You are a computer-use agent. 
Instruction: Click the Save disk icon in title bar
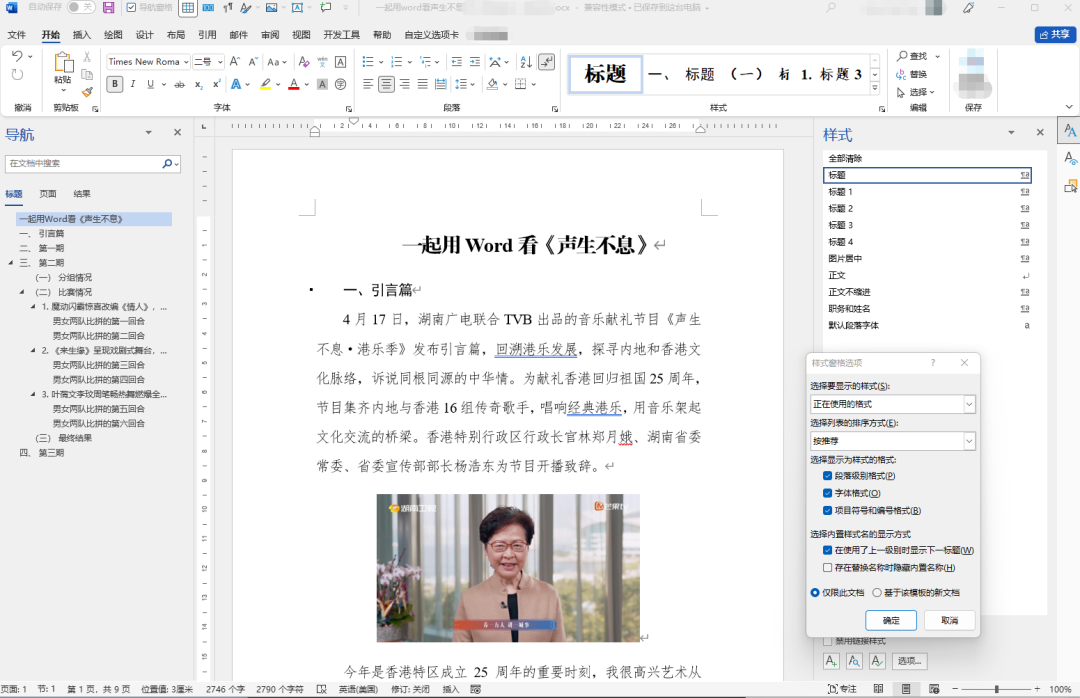point(108,8)
